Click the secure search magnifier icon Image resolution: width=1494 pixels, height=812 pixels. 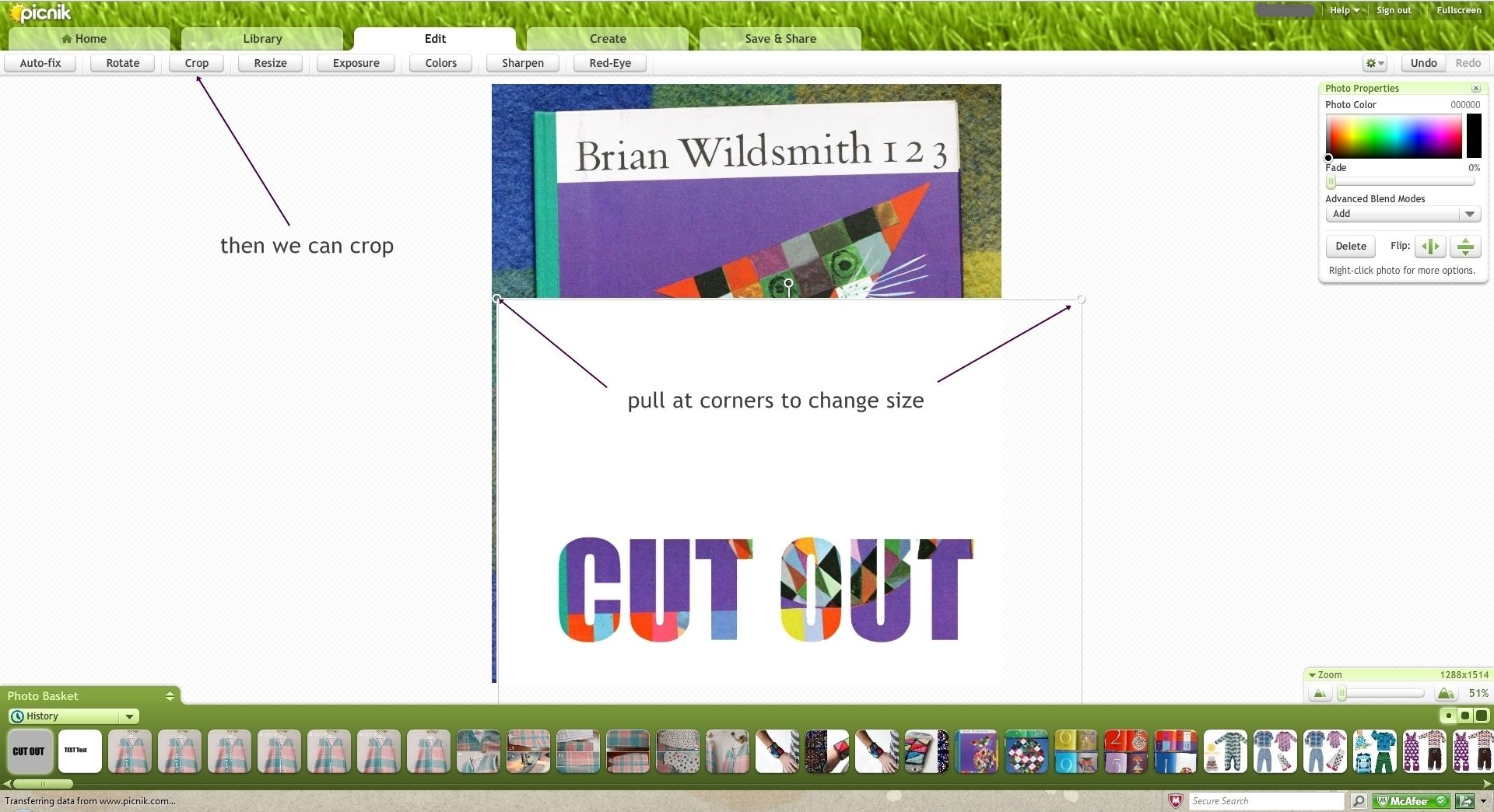(x=1358, y=800)
